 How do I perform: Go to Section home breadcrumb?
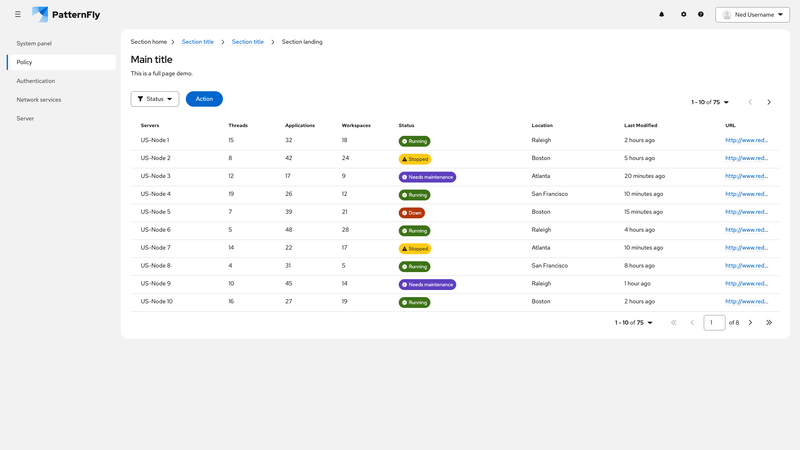(x=148, y=42)
